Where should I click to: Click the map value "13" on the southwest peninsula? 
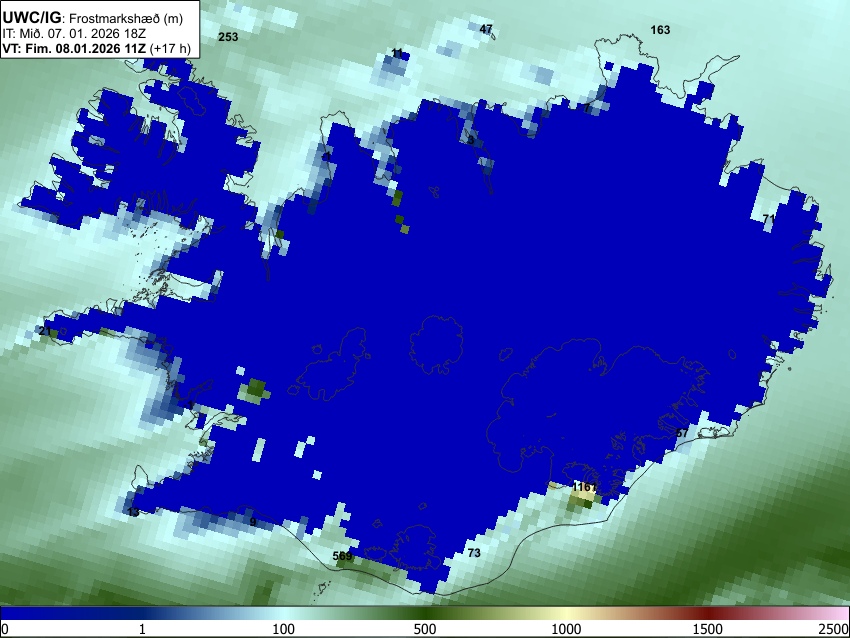[133, 512]
